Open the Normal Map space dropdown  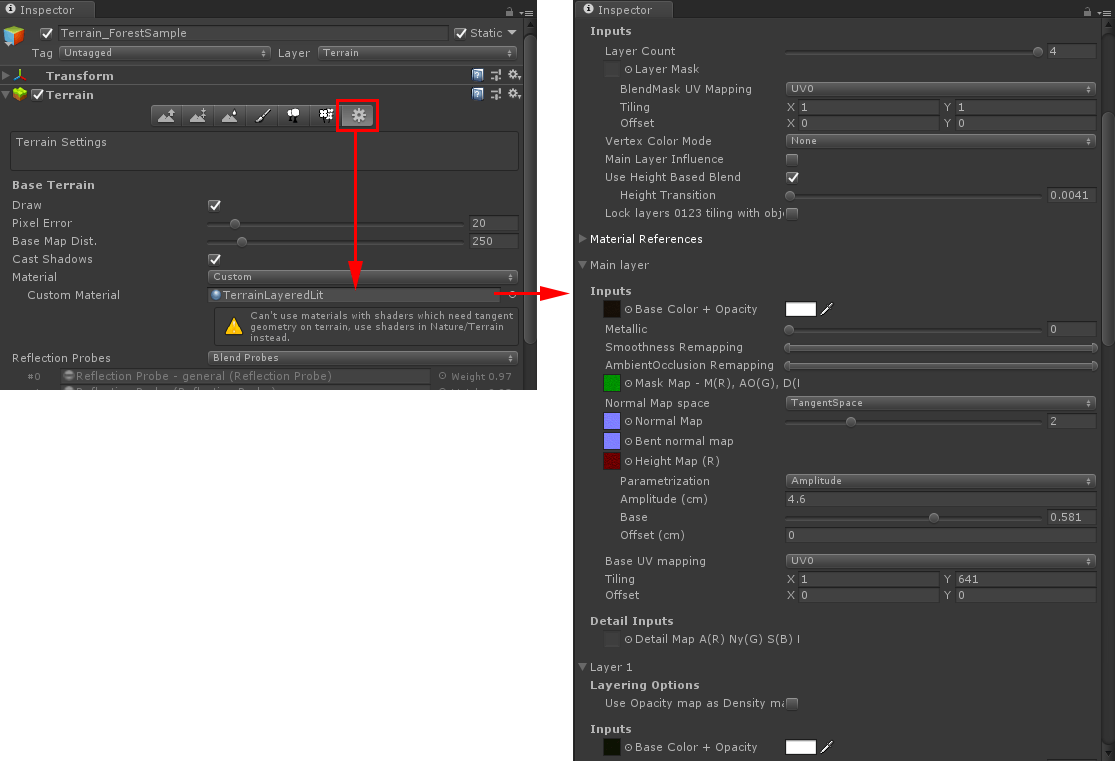(x=940, y=403)
